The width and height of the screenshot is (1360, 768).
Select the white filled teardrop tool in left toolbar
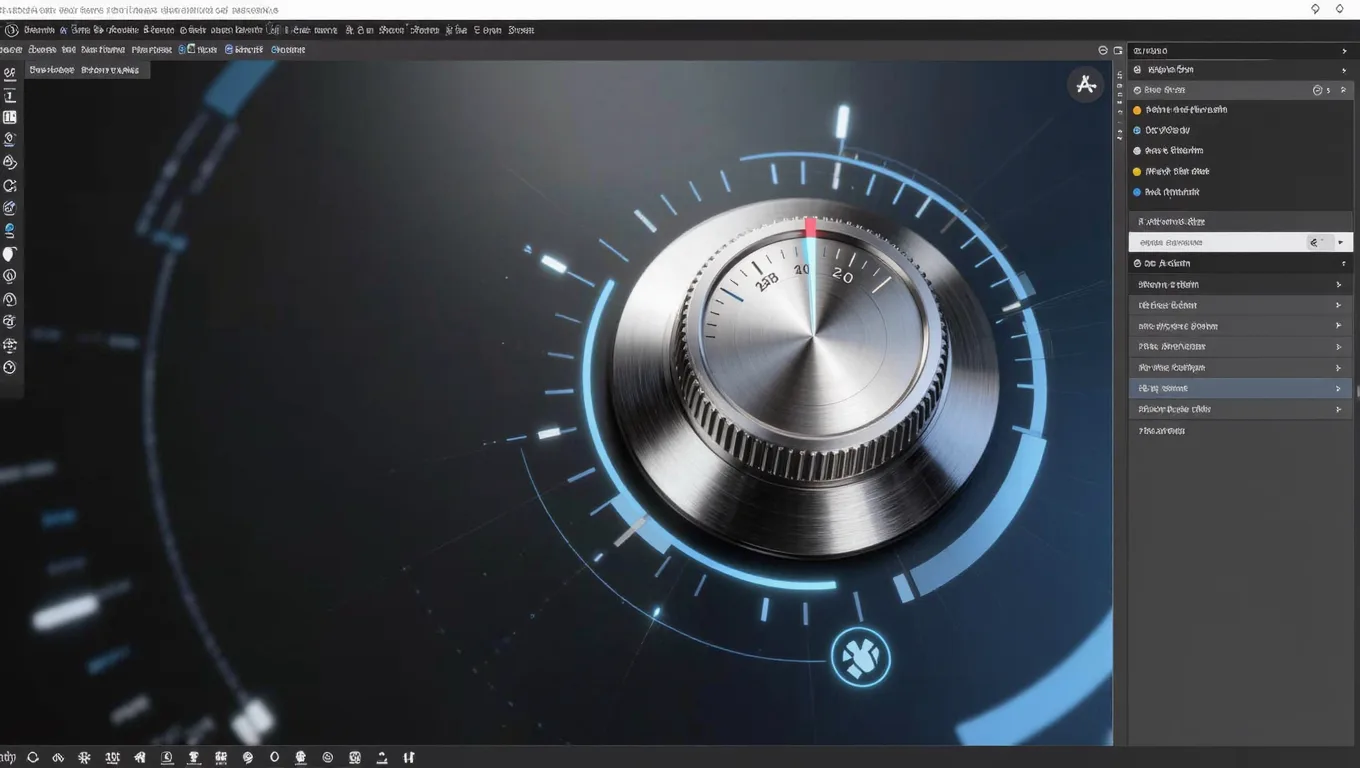[x=10, y=254]
